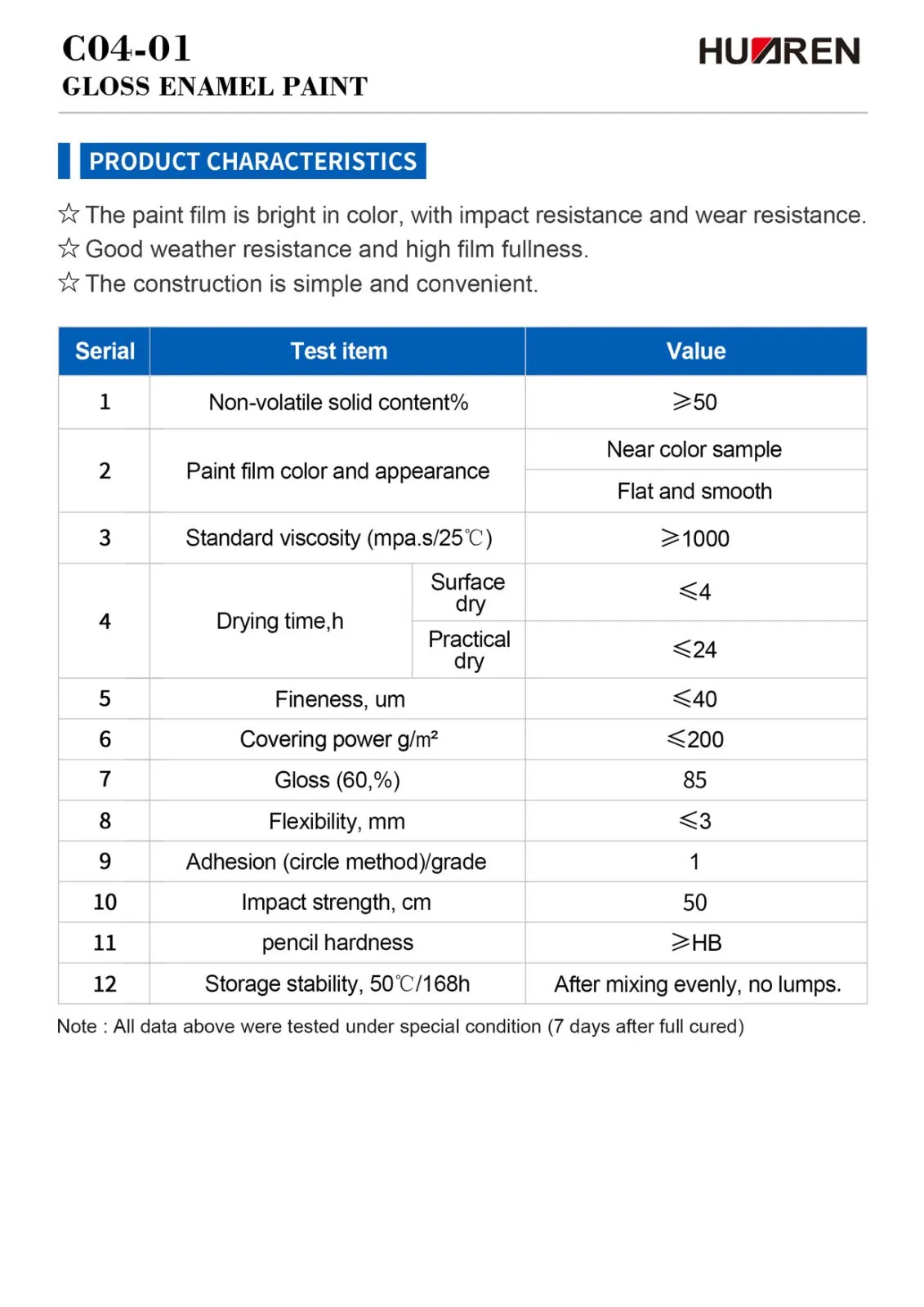Click the star before 'The paint film' line
This screenshot has width=924, height=1307.
tap(69, 214)
